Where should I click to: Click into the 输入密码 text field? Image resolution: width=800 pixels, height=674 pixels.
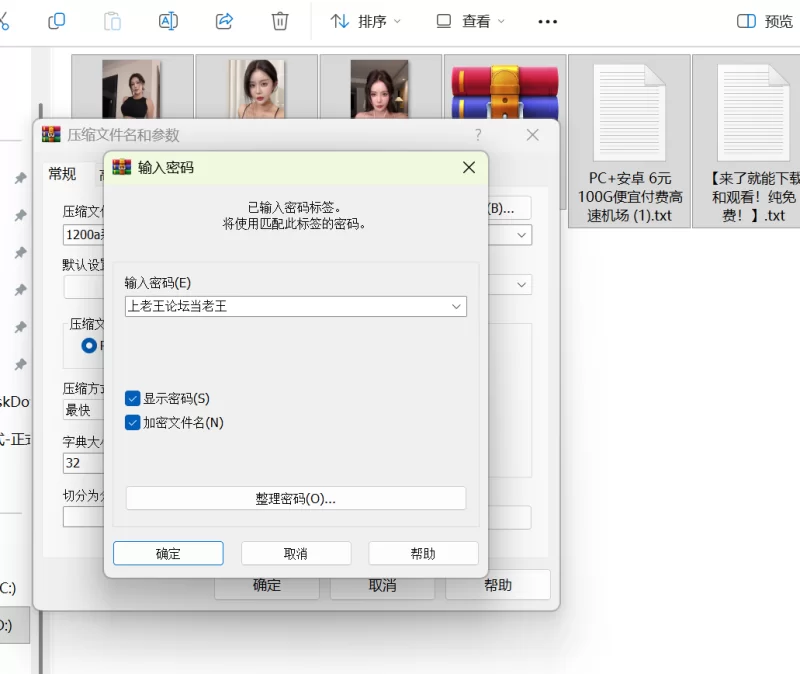[x=285, y=306]
